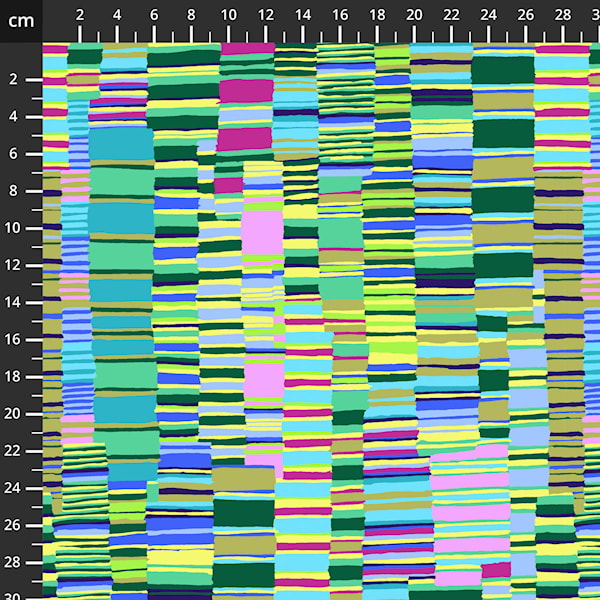Click the cm unit label in the ruler corner
Image resolution: width=600 pixels, height=600 pixels.
tap(21, 21)
